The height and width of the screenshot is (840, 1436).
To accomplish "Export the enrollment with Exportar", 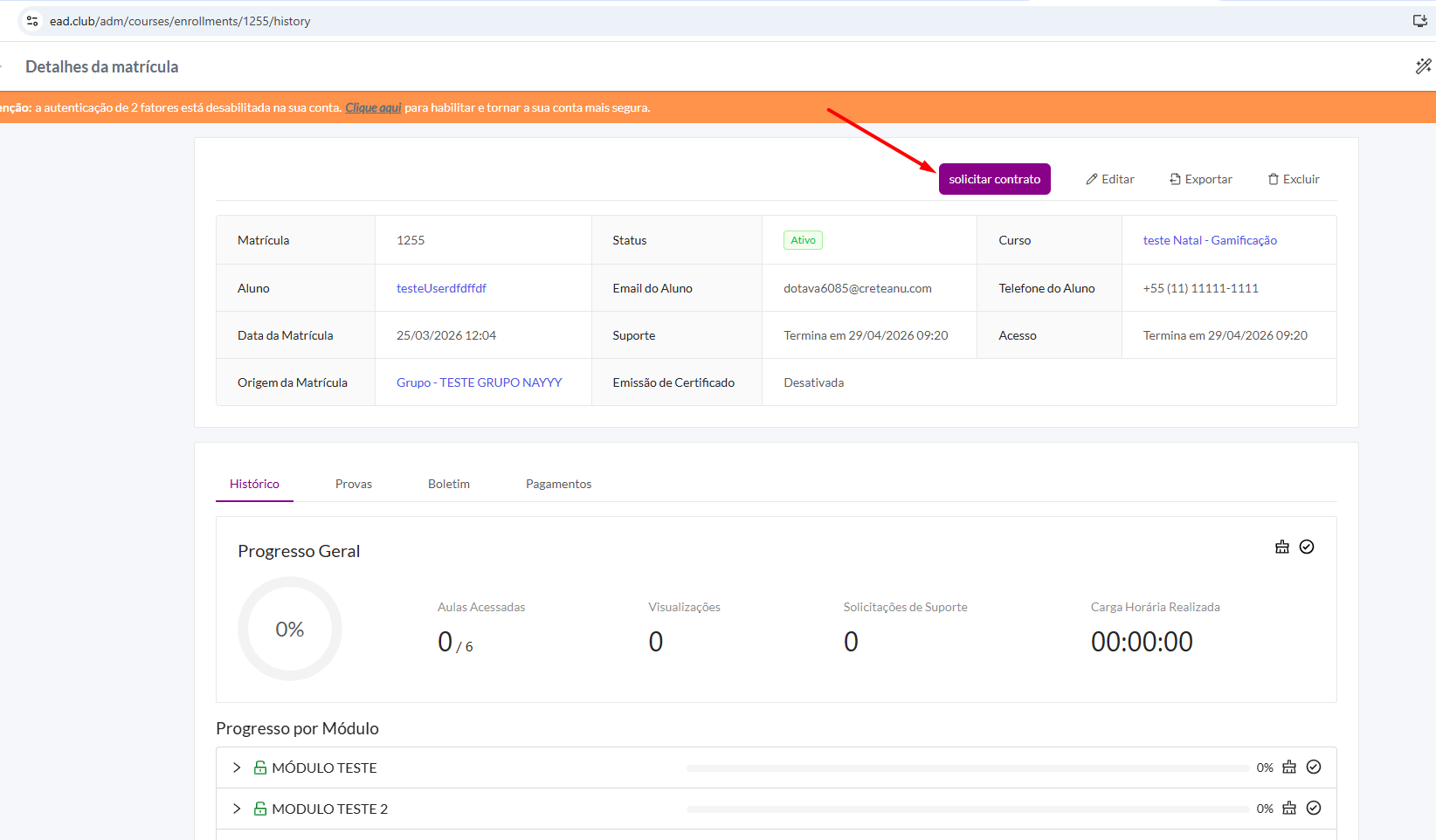I will [x=1201, y=179].
